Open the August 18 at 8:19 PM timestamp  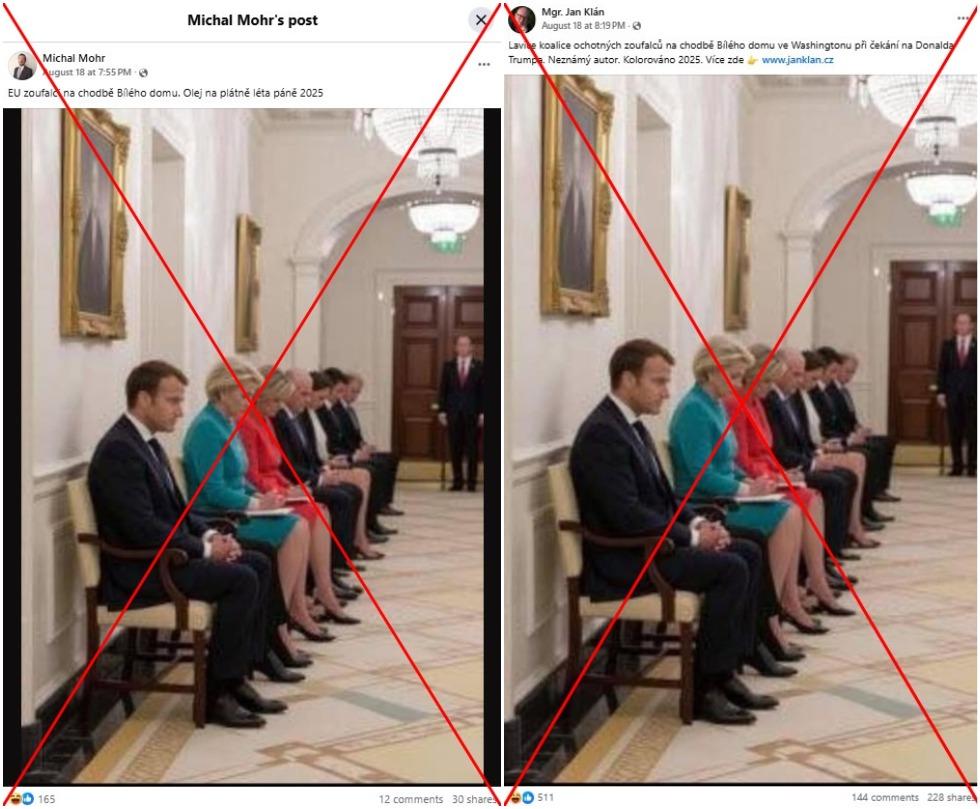[583, 26]
